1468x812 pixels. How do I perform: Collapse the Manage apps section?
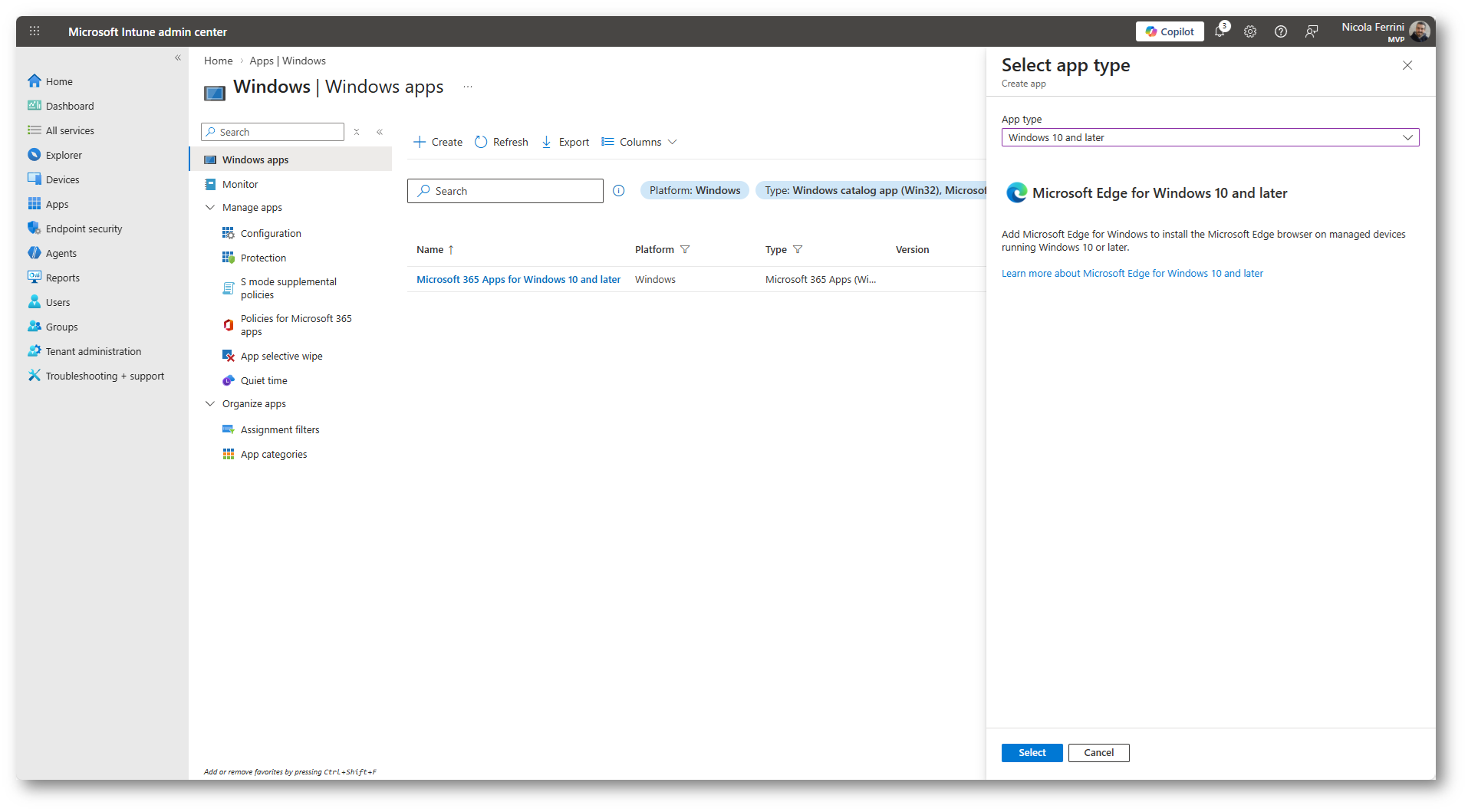(x=210, y=208)
